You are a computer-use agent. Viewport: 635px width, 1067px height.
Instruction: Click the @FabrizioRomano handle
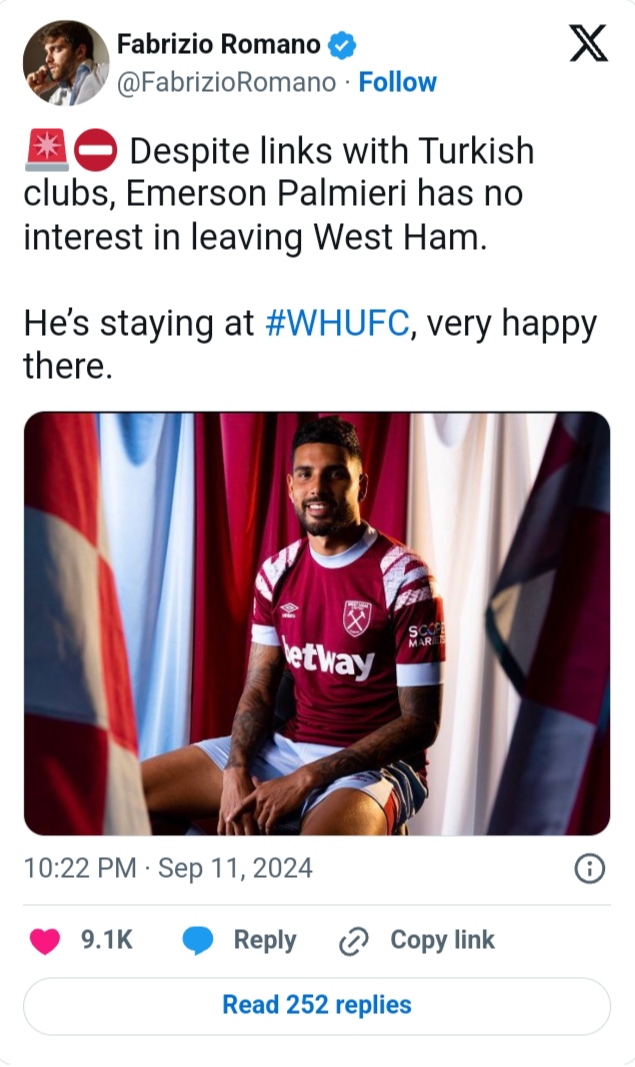pyautogui.click(x=226, y=82)
